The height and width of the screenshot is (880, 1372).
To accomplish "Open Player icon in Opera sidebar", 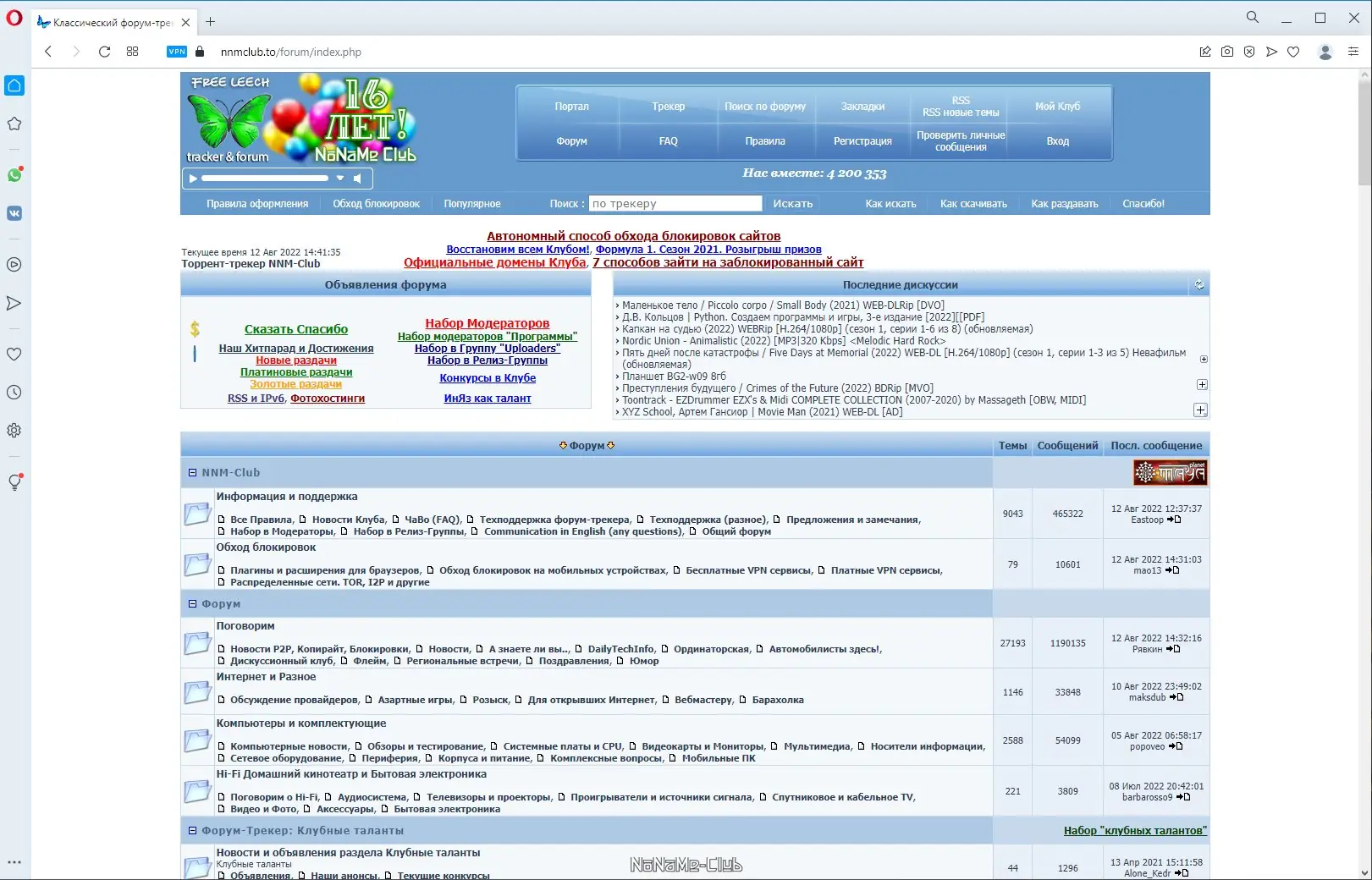I will coord(14,265).
